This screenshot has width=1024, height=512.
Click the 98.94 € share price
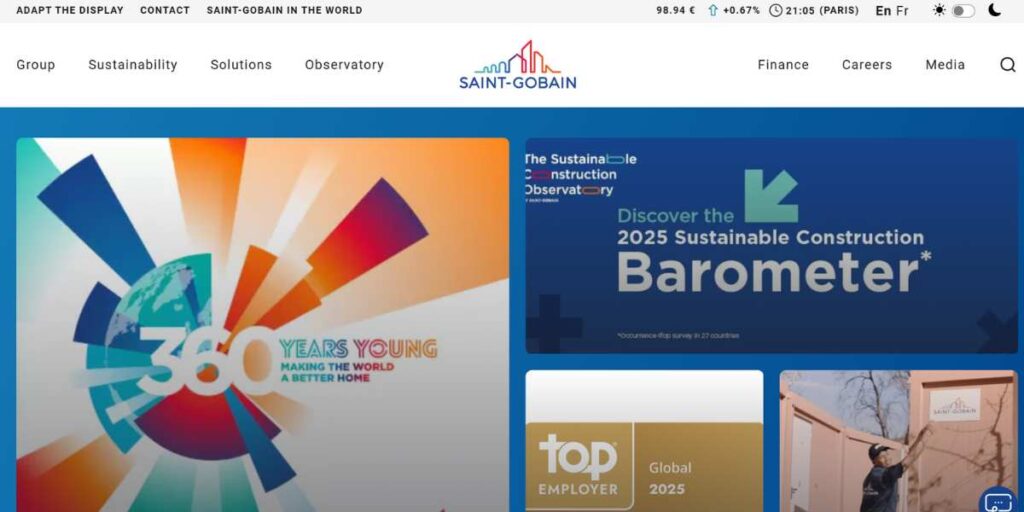pos(675,10)
